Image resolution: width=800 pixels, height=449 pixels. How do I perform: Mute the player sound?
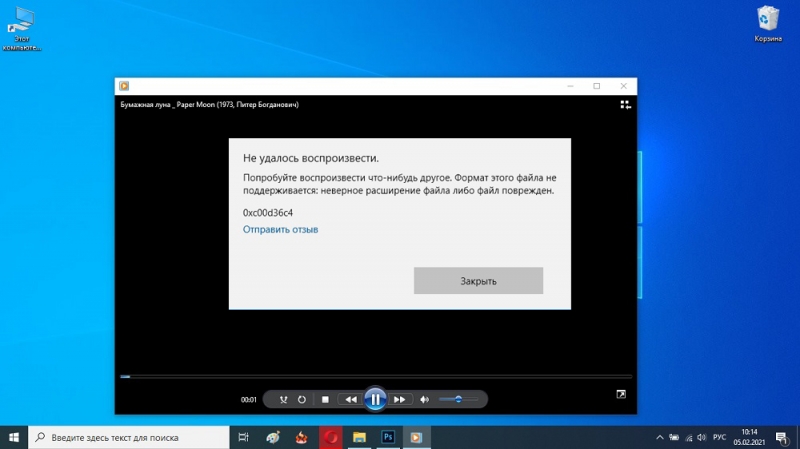(424, 400)
